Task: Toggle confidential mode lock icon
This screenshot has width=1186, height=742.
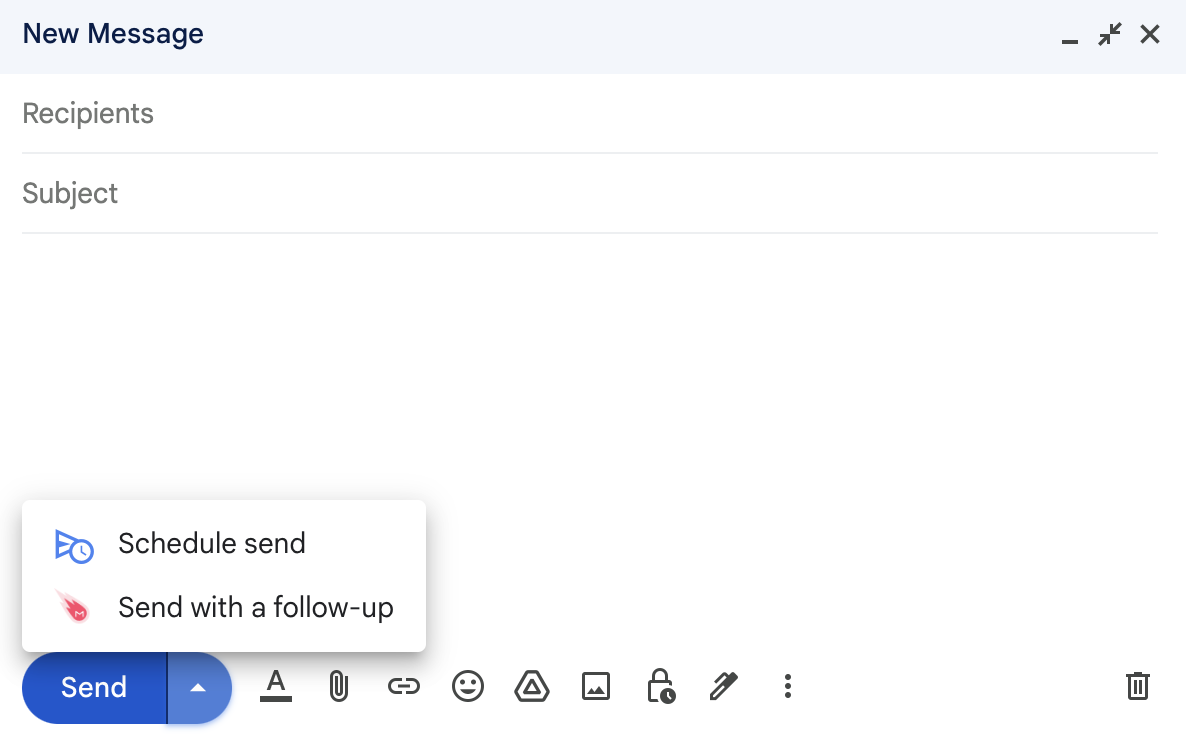Action: coord(660,686)
